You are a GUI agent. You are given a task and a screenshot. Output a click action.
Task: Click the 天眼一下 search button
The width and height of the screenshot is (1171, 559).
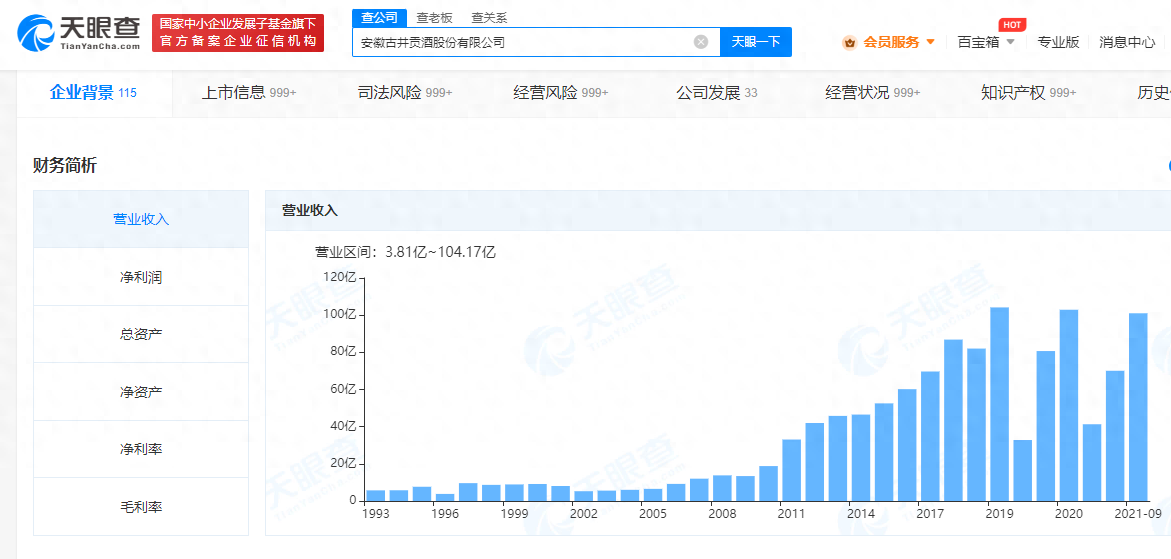(756, 42)
